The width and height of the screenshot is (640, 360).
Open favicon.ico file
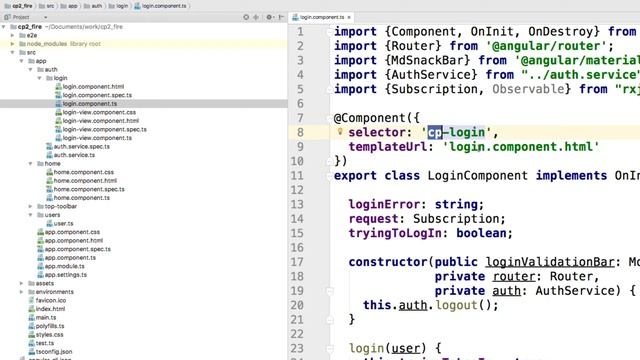click(47, 300)
